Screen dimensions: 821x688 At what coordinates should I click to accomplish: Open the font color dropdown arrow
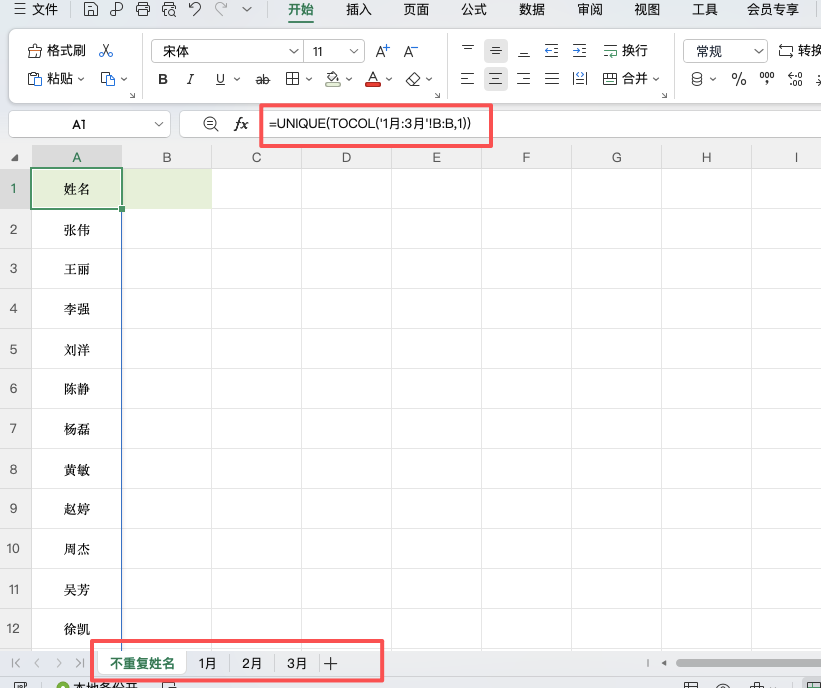[x=389, y=80]
